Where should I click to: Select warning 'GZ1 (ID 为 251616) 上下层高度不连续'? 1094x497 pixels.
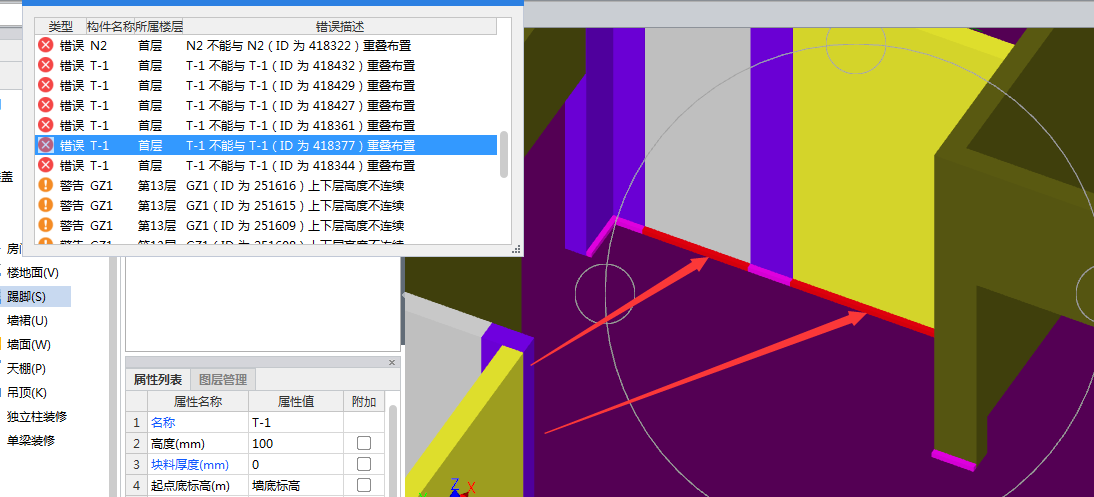click(x=295, y=186)
